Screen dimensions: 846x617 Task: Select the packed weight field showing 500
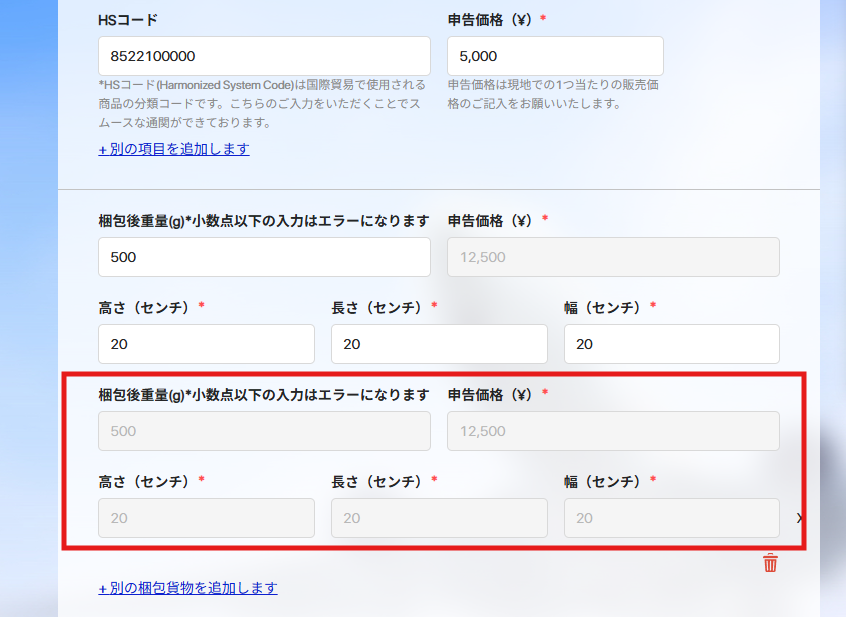(x=264, y=257)
